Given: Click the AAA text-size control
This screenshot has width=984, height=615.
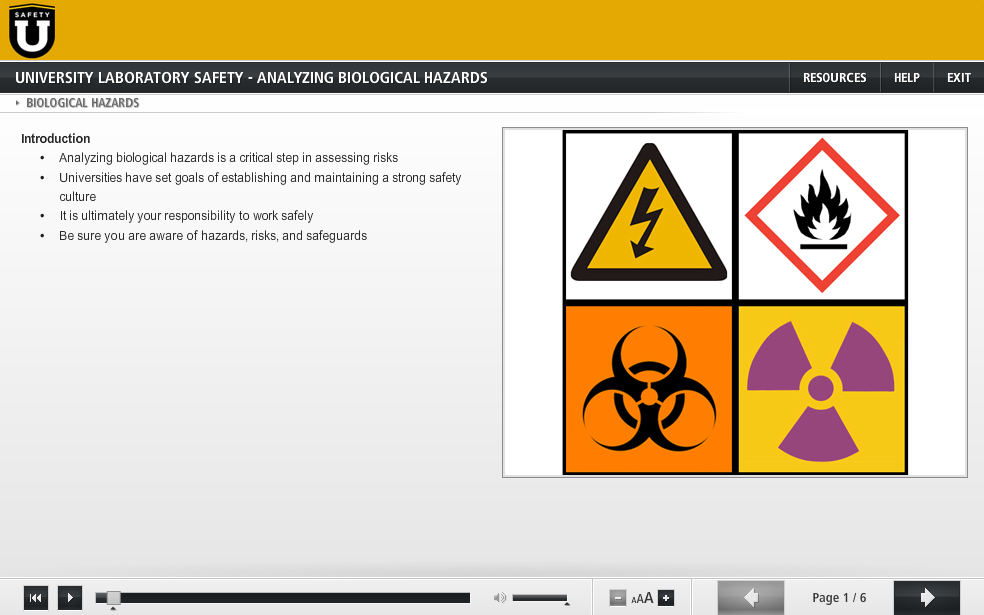Looking at the screenshot, I should coord(642,597).
